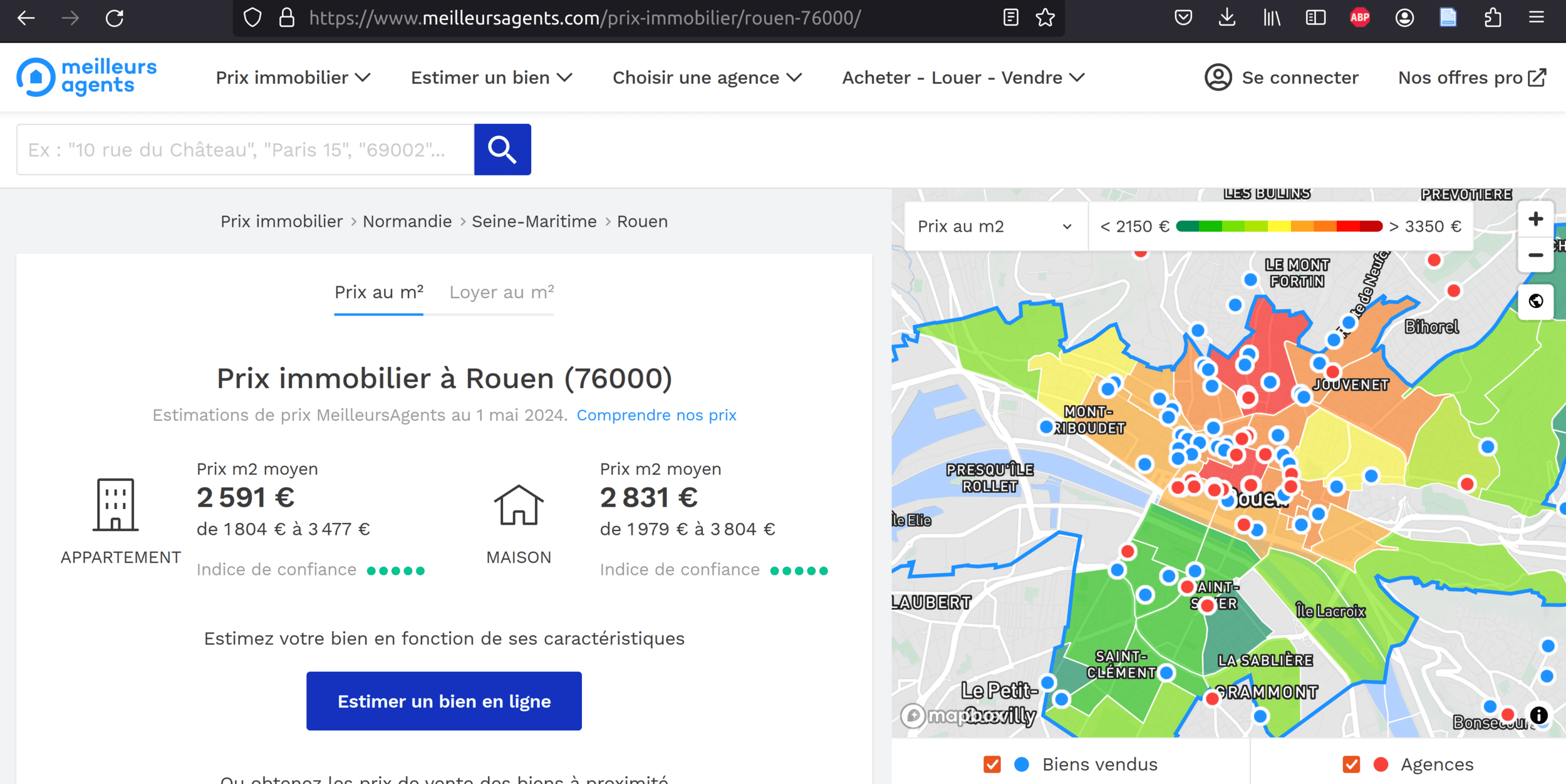
Task: Click the blue magnifier search button
Action: point(502,150)
